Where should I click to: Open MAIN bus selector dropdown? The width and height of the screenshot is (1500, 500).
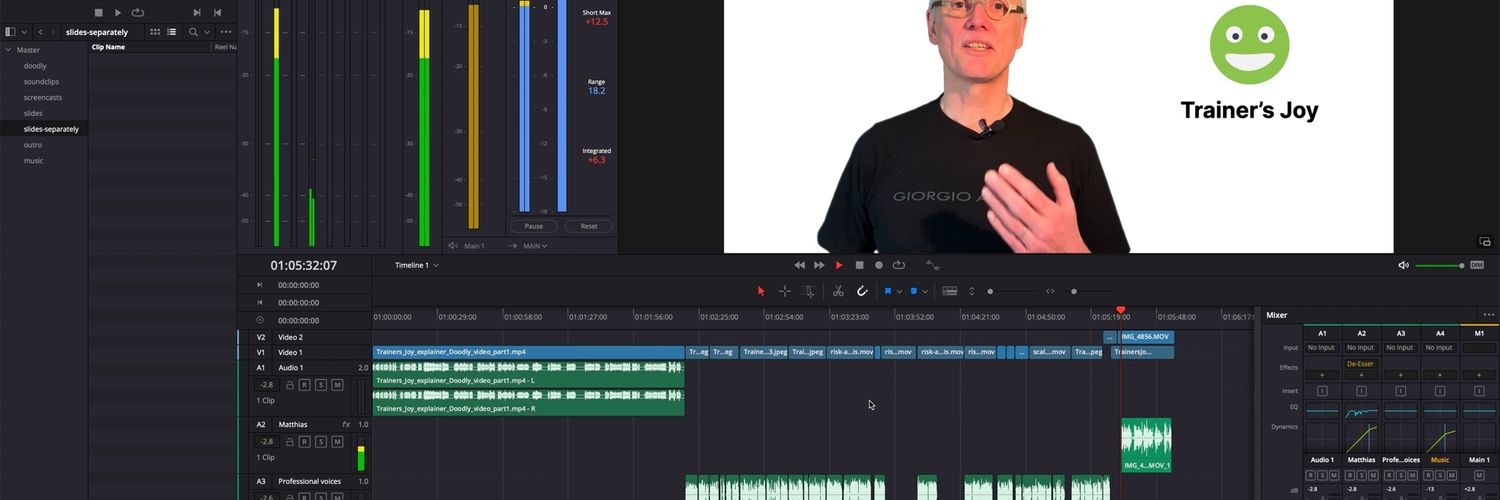click(x=535, y=245)
